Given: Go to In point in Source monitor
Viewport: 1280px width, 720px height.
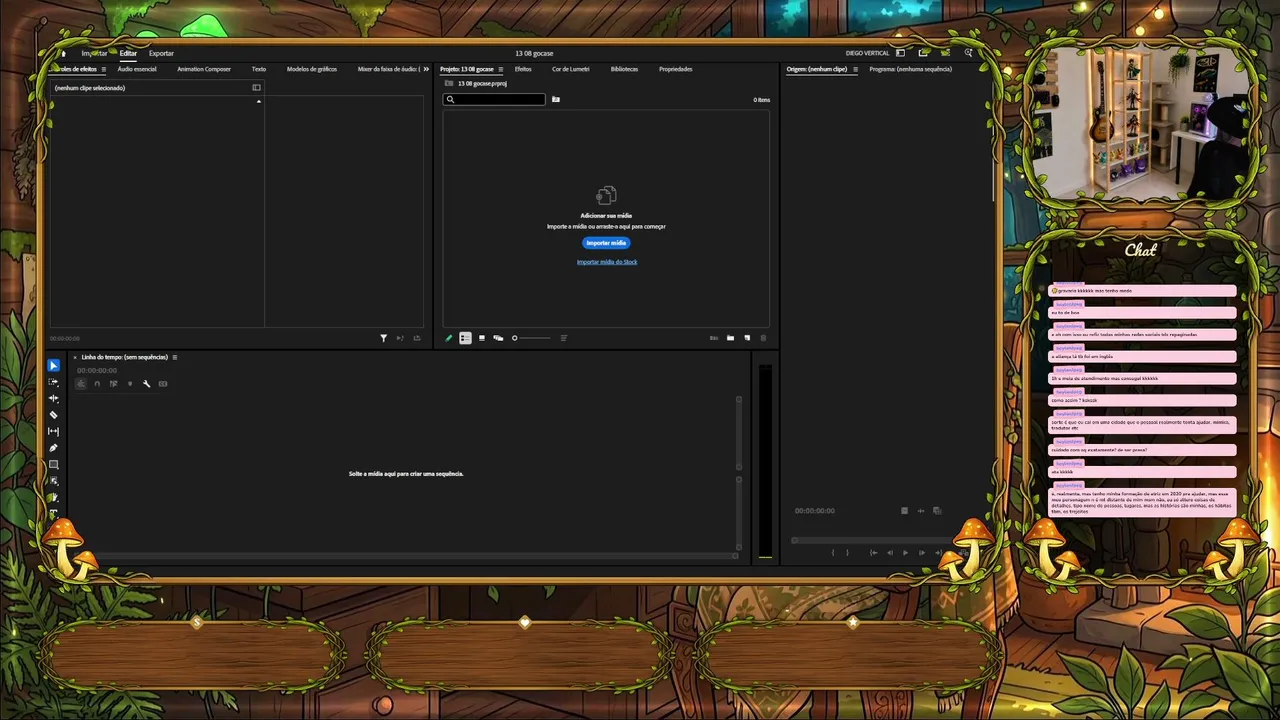Looking at the screenshot, I should click(874, 553).
